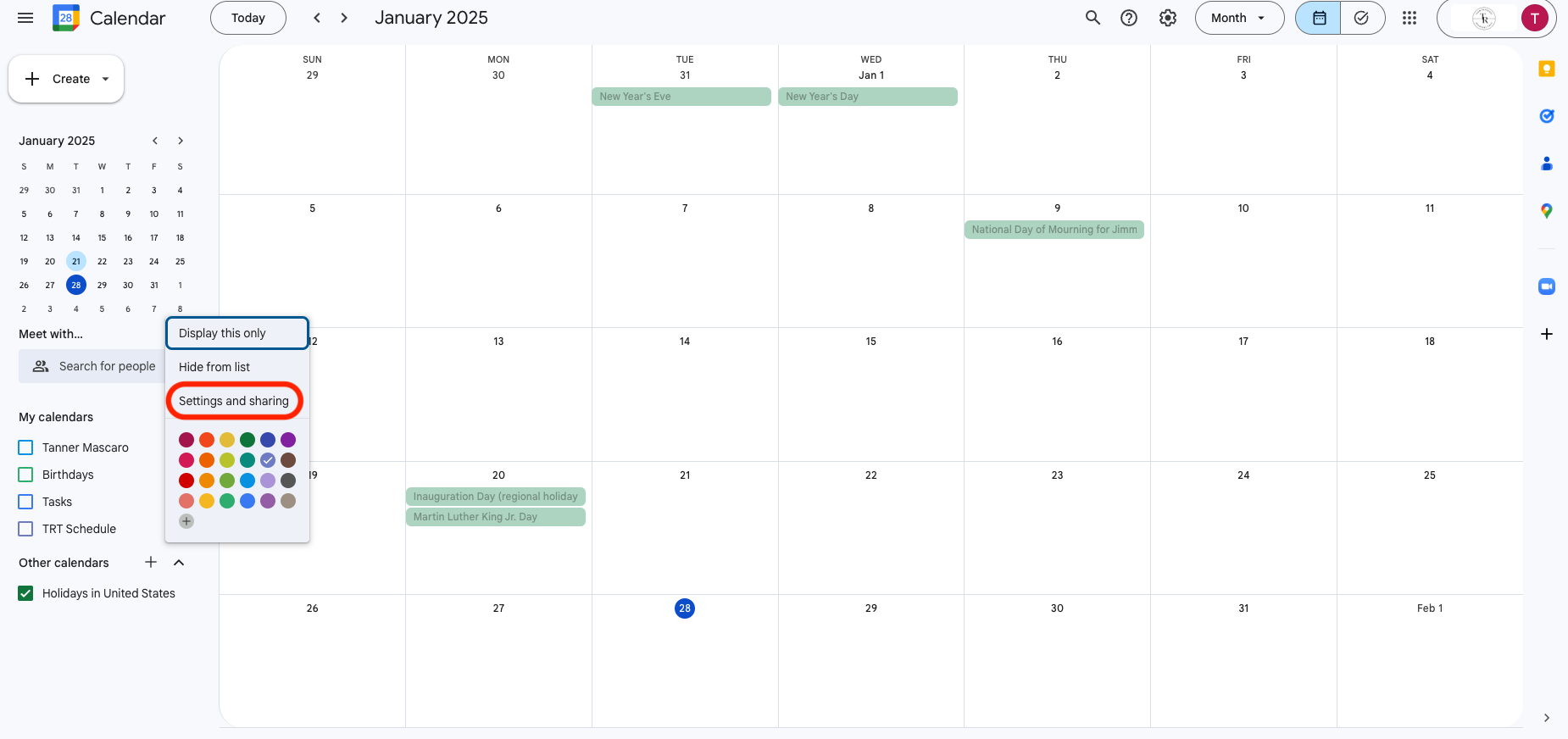Screen dimensions: 1568x739
Task: Toggle Birthdays calendar checkbox
Action: [25, 475]
